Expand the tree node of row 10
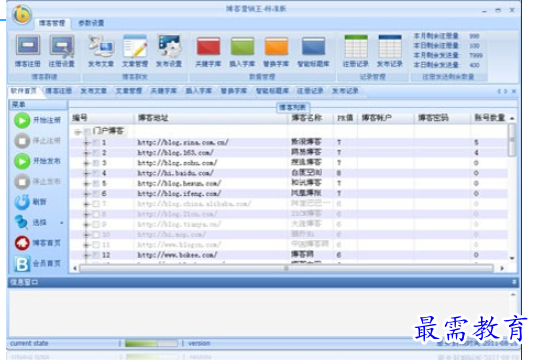The height and width of the screenshot is (360, 536). (87, 235)
